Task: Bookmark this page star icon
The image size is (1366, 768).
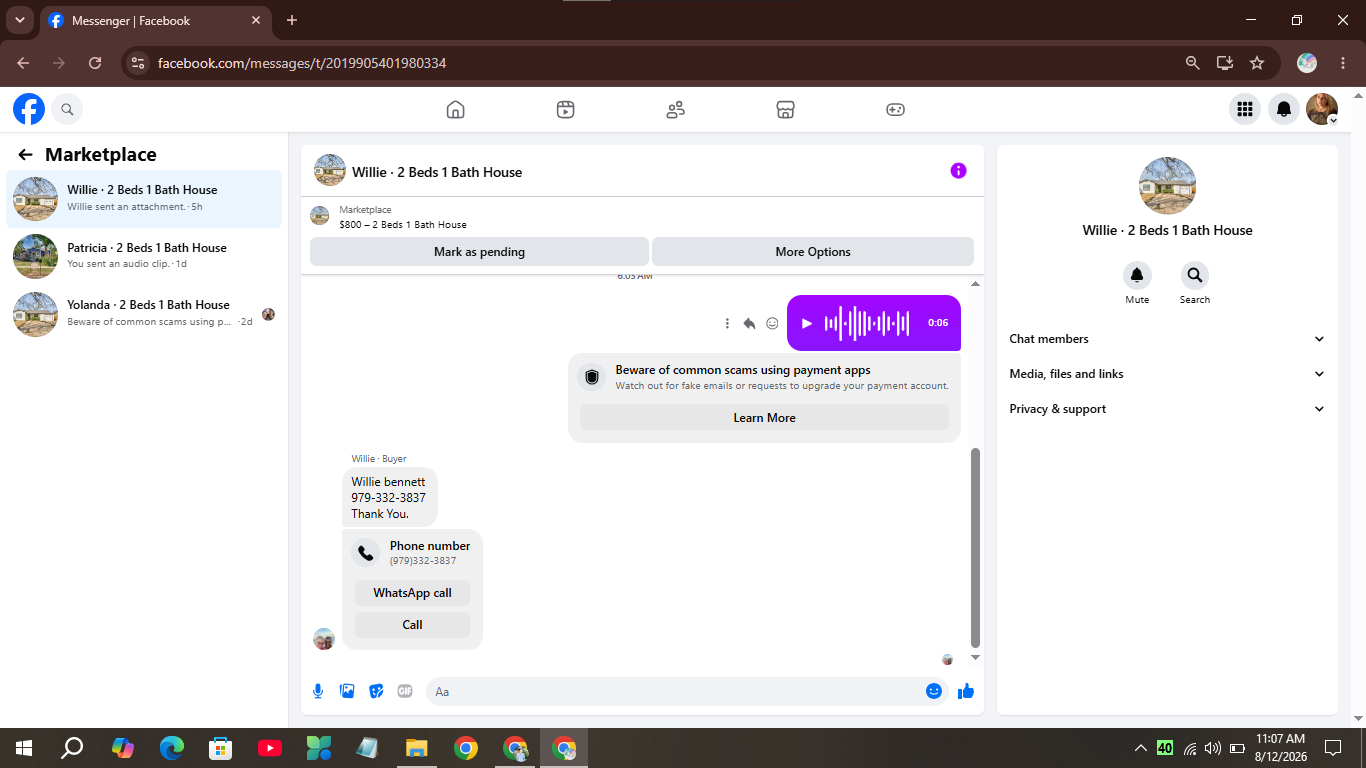Action: pos(1257,63)
